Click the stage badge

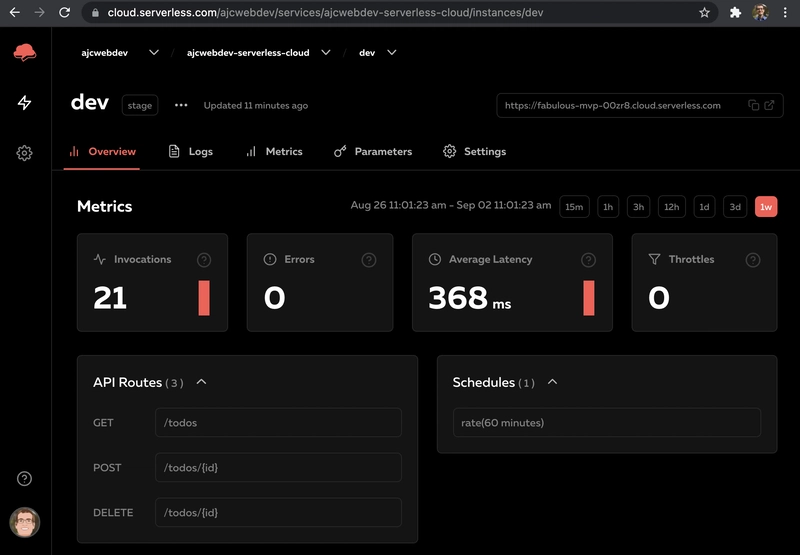click(140, 106)
